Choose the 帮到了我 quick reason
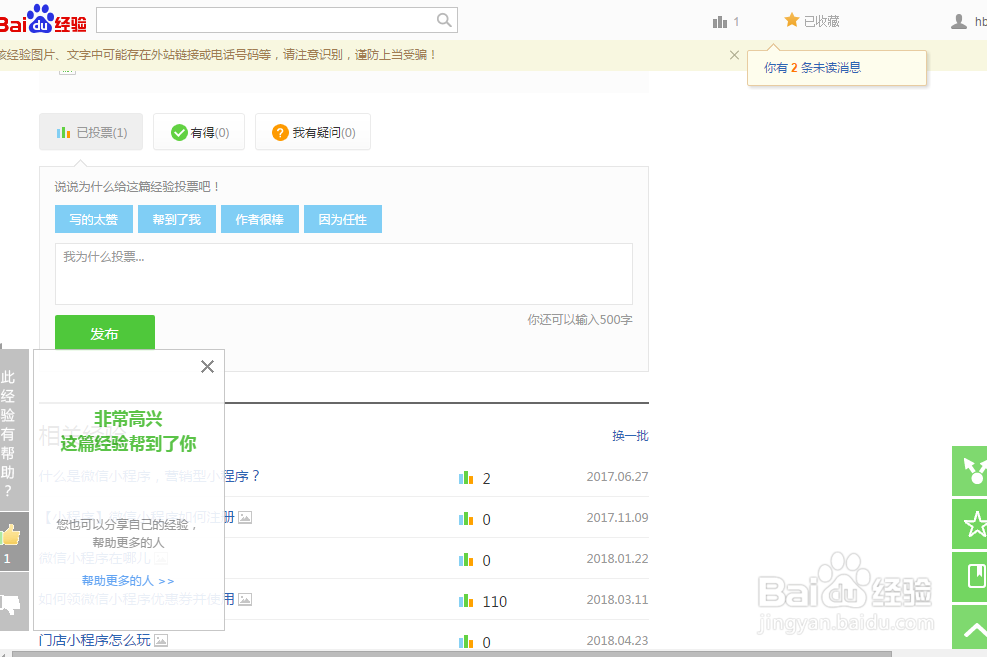Image resolution: width=987 pixels, height=657 pixels. [177, 219]
